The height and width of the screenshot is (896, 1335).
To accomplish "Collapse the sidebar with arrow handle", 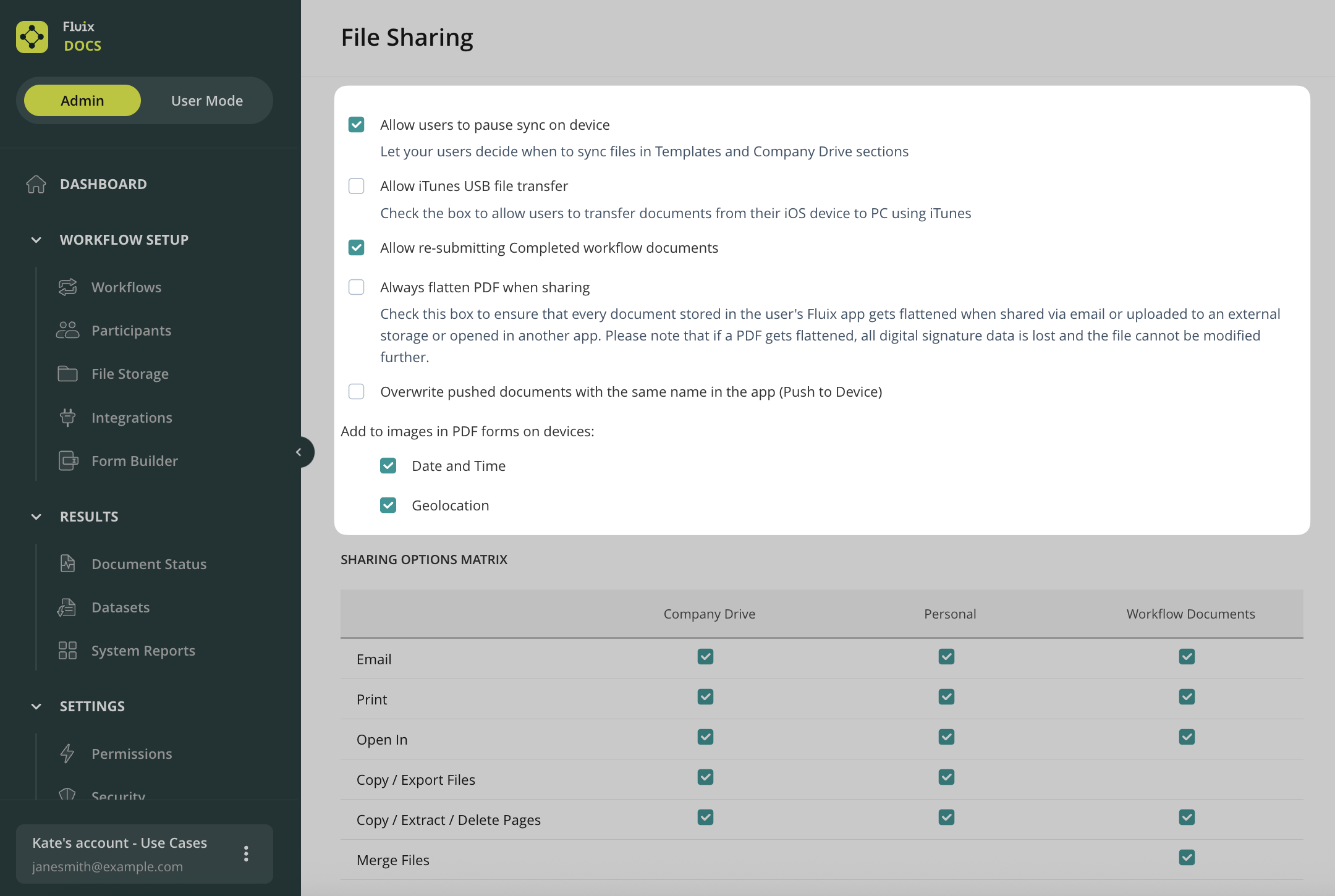I will 300,452.
